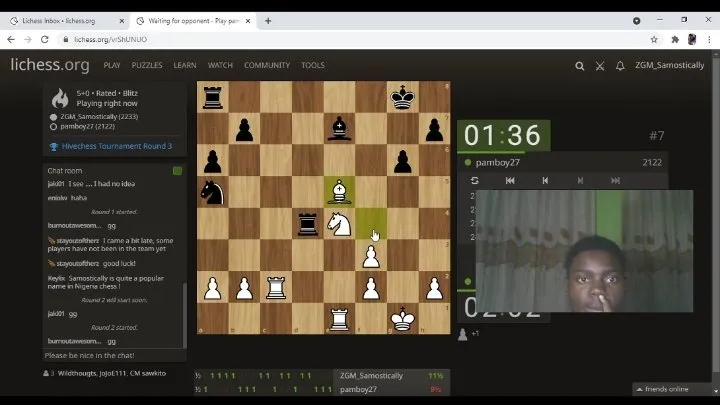
Task: Click the chat room scrollbar
Action: [185, 315]
